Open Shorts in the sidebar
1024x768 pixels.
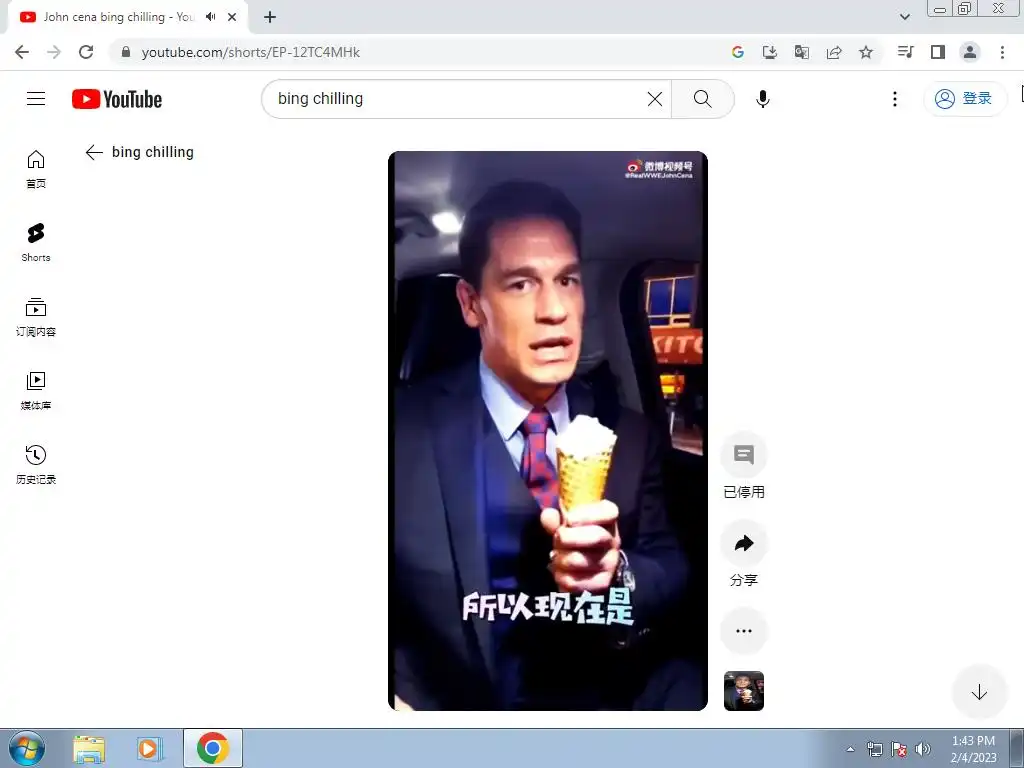(36, 243)
